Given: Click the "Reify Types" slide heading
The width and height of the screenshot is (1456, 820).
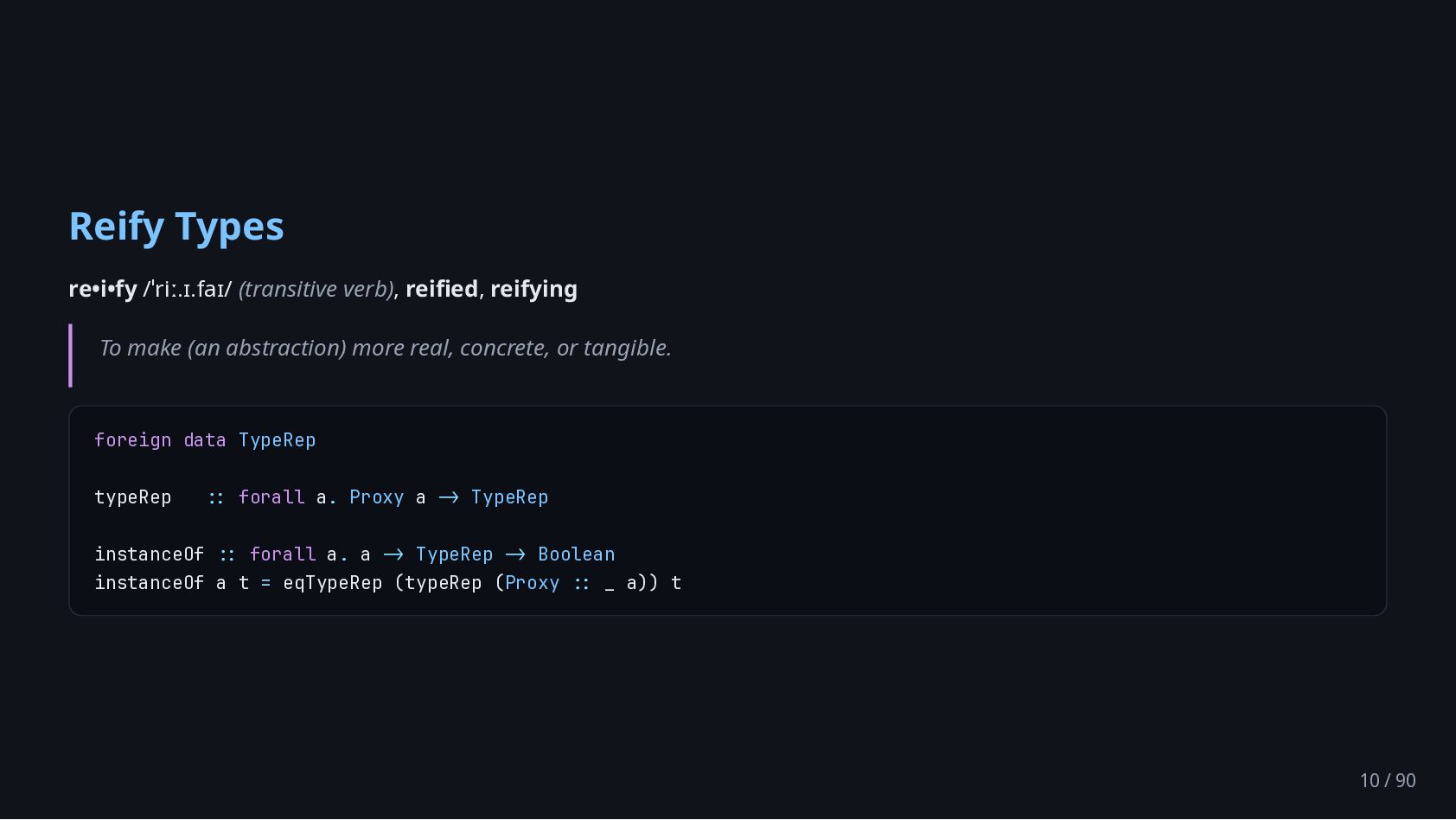Looking at the screenshot, I should pos(176,227).
